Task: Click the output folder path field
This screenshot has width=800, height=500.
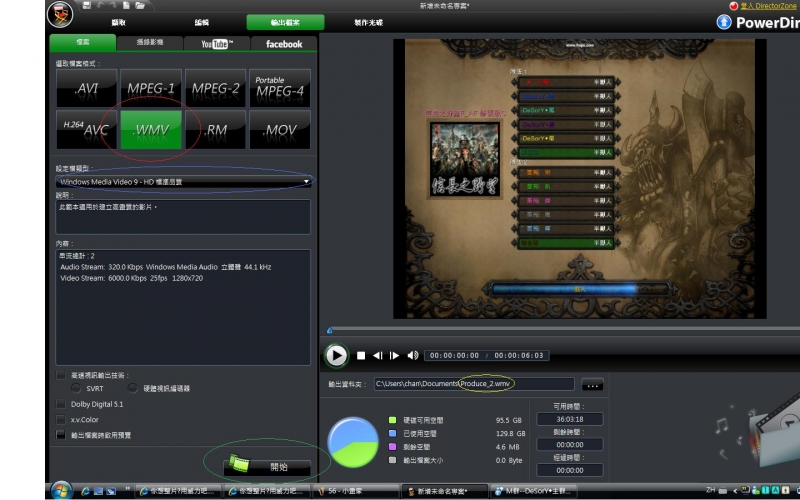Action: 474,384
